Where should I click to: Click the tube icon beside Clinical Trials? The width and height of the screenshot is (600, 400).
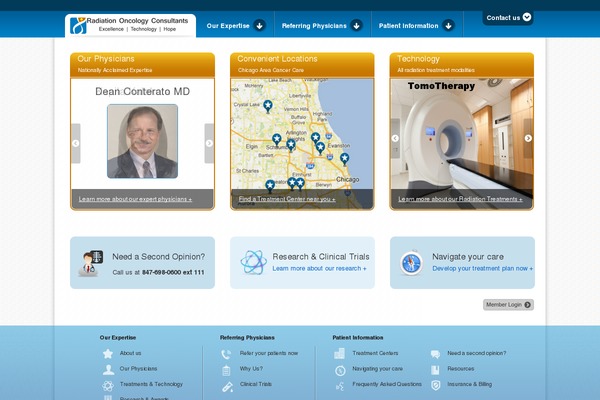coord(227,387)
